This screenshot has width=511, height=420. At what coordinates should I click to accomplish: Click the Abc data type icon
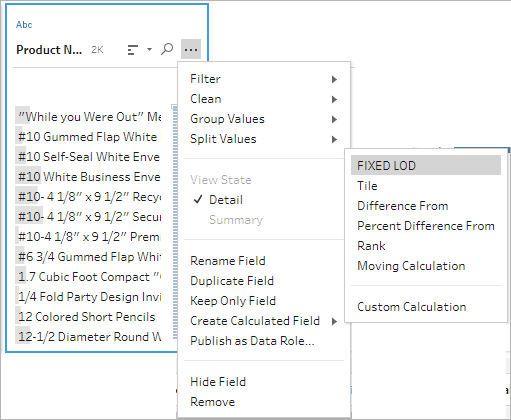tap(24, 25)
